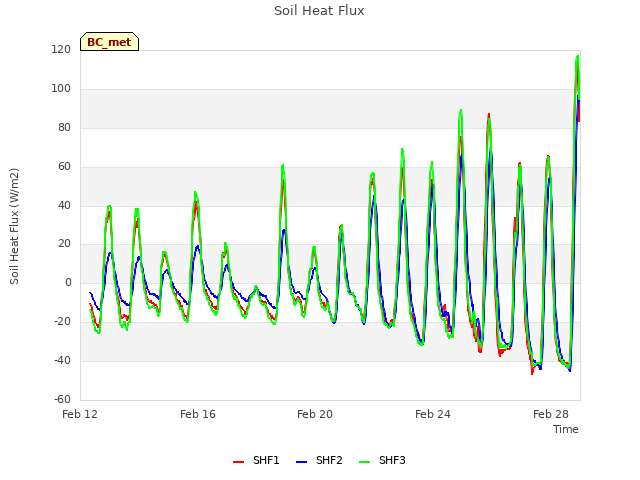Screen dimensions: 640x480
Task: Click the Time x-axis title
Action: click(x=566, y=429)
